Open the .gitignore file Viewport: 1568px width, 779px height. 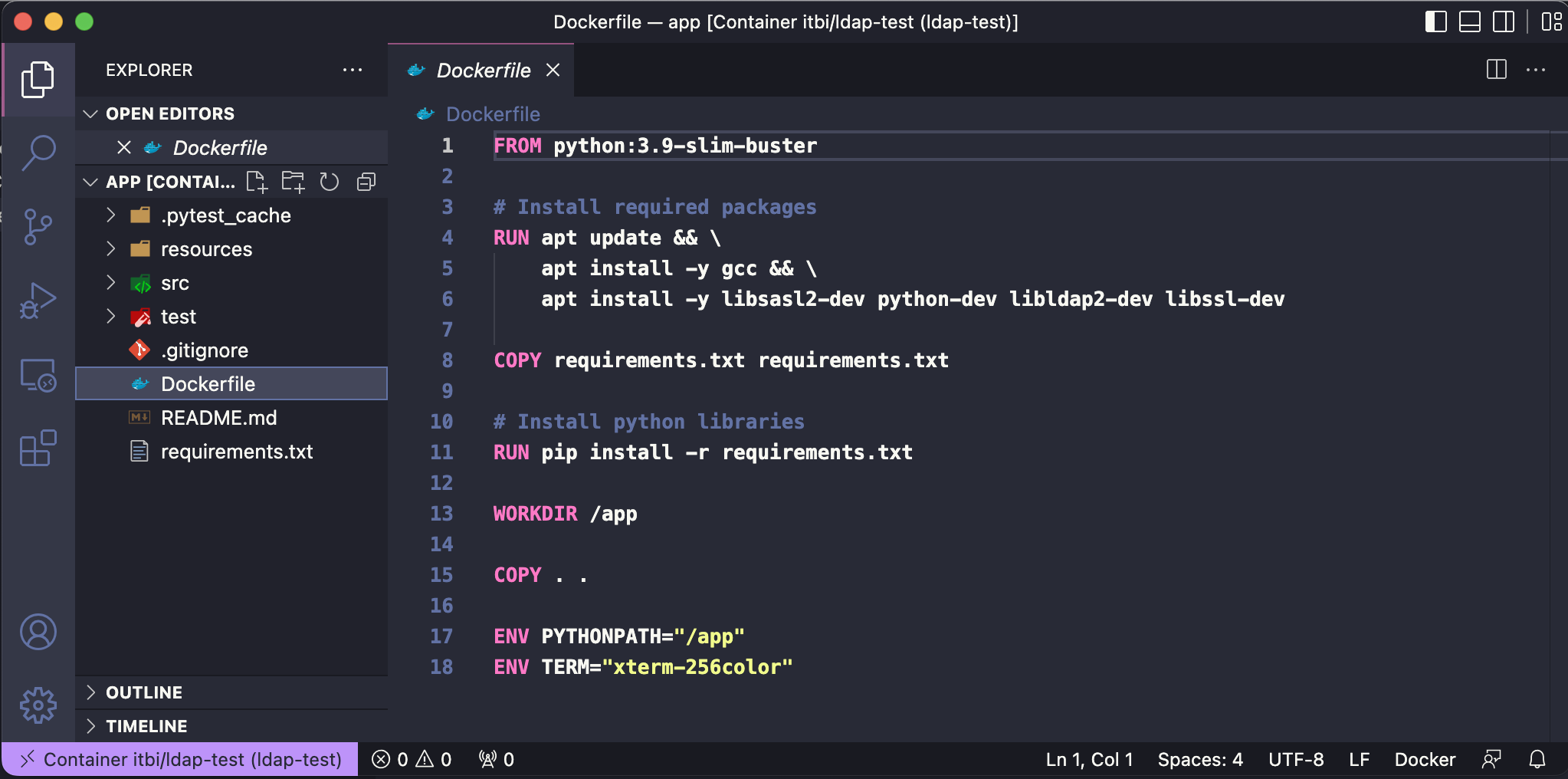click(x=231, y=350)
